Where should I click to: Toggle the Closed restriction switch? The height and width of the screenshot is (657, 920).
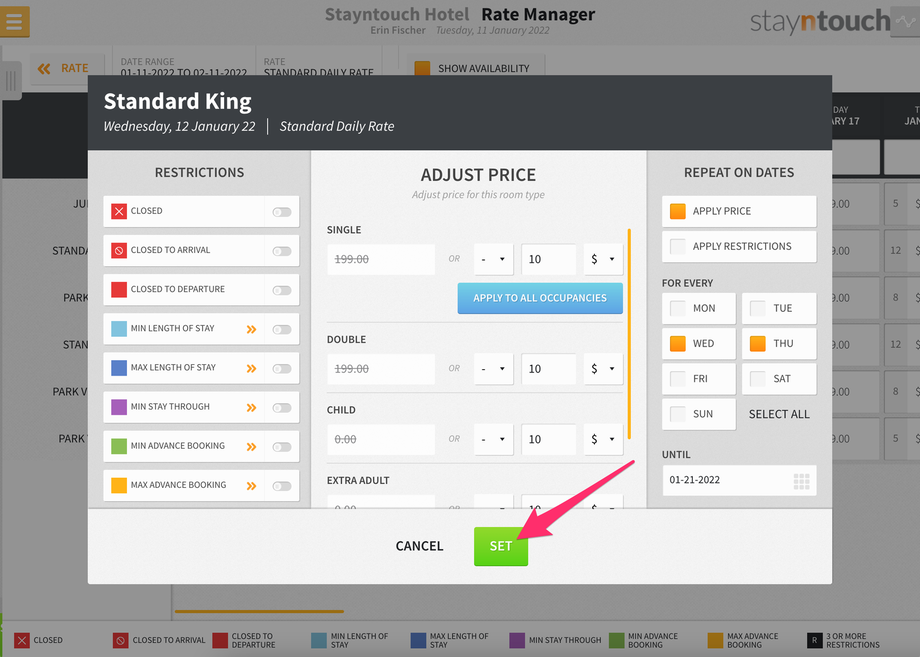pos(282,212)
